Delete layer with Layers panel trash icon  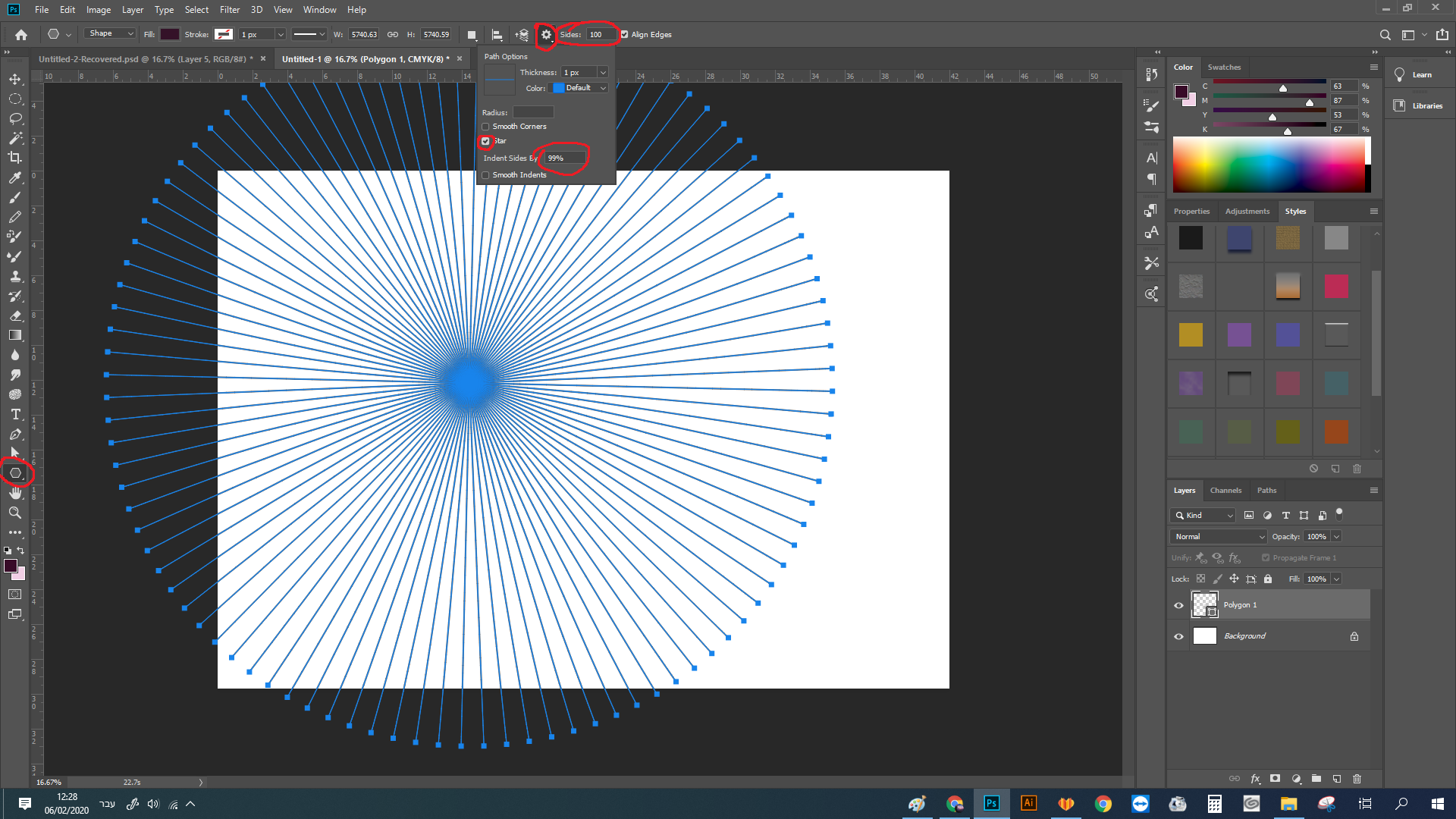pyautogui.click(x=1357, y=779)
